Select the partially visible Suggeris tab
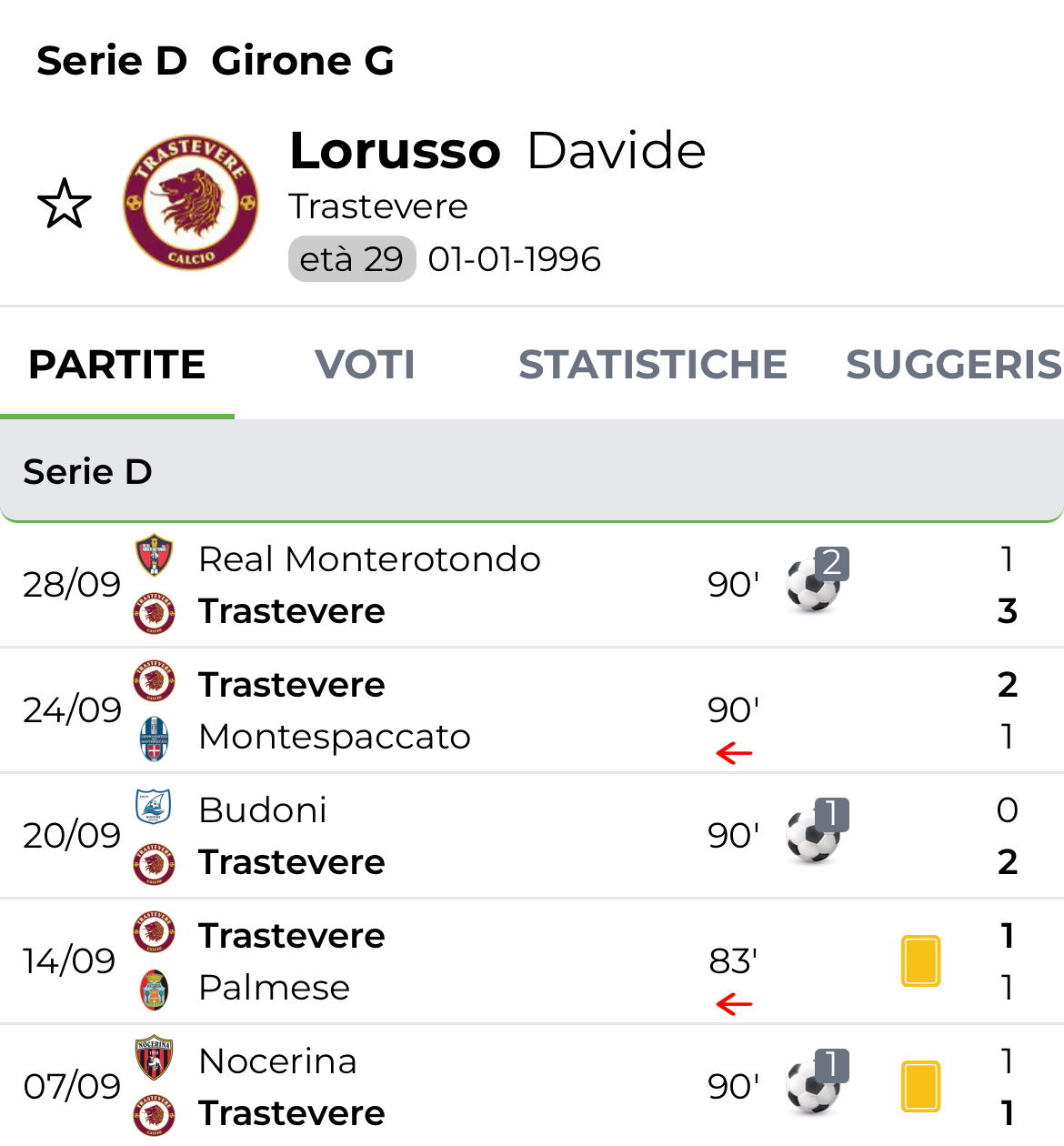1064x1146 pixels. [953, 365]
